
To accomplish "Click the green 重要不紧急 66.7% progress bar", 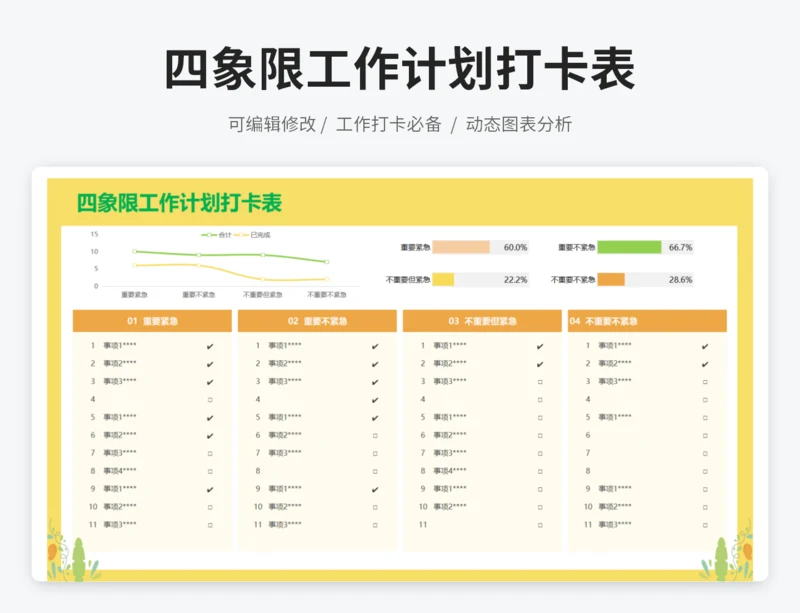I will coord(629,247).
